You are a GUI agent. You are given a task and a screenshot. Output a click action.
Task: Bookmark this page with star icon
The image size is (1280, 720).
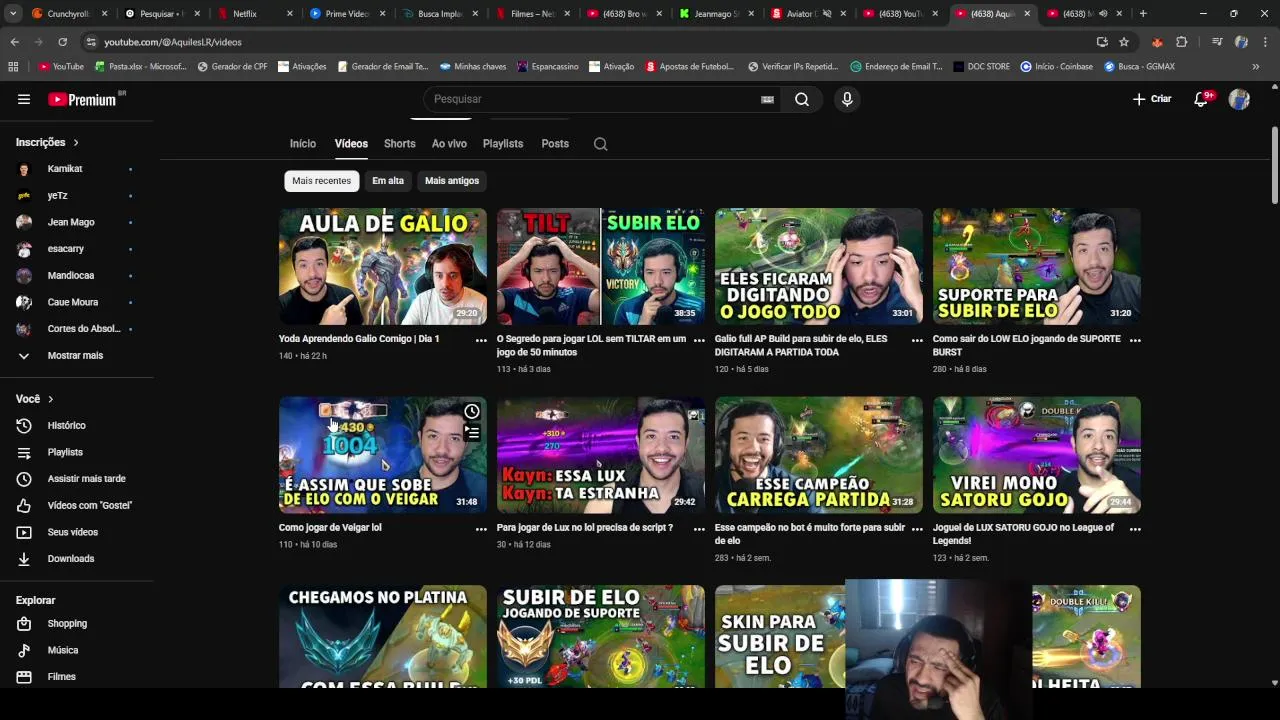point(1124,42)
